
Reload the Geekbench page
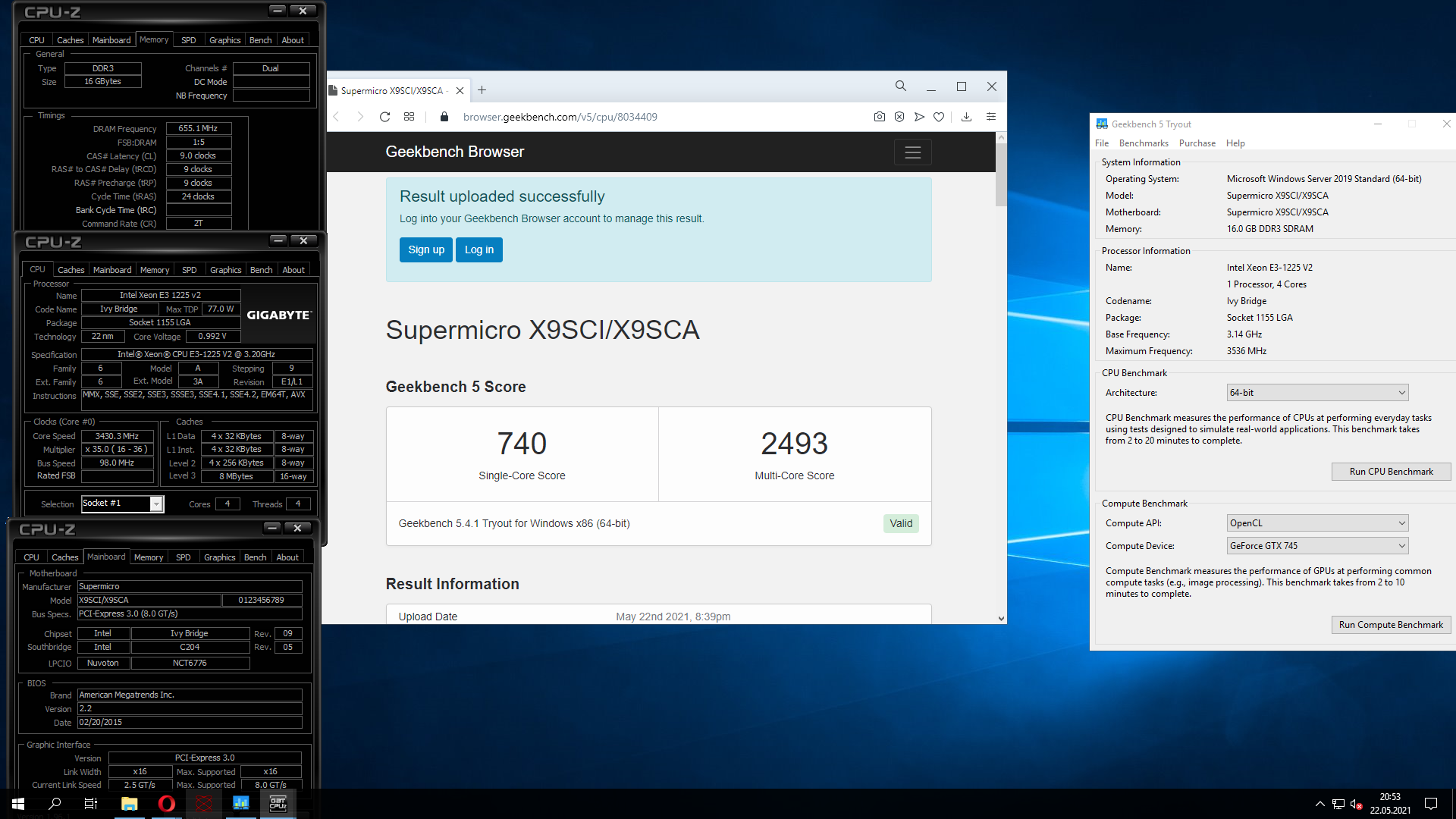384,117
